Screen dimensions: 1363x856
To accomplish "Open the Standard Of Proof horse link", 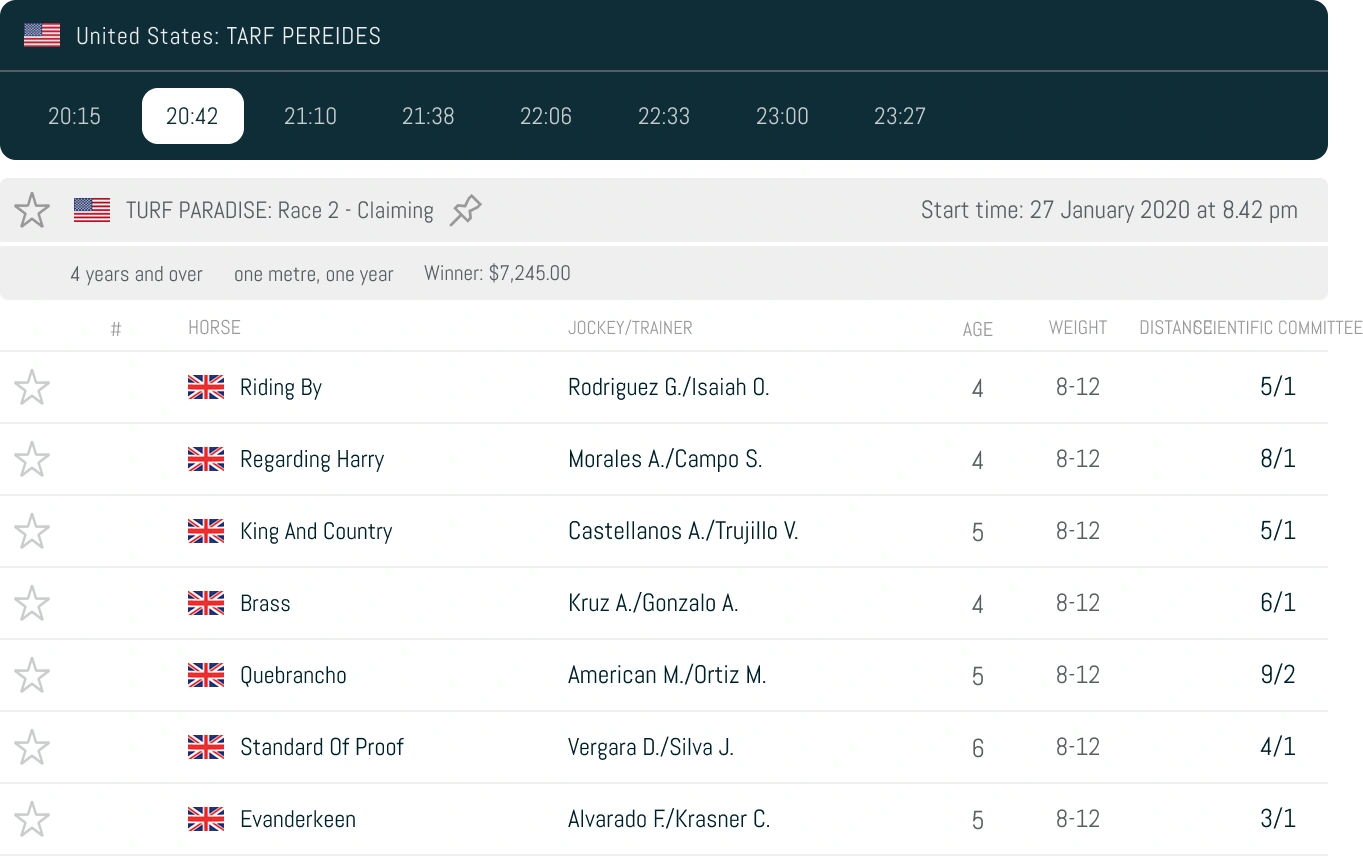I will coord(322,747).
